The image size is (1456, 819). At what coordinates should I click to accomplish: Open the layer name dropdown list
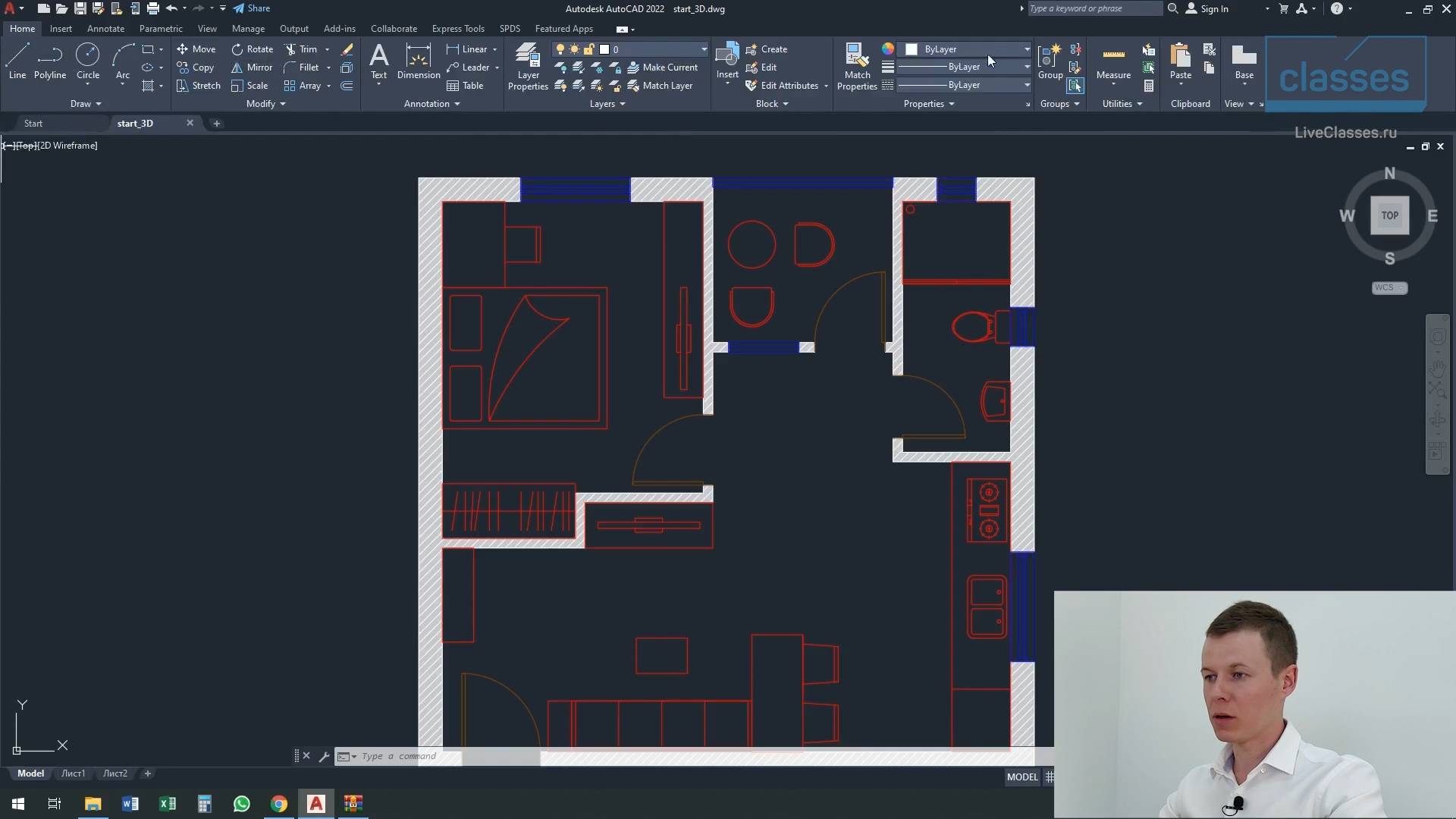(704, 49)
